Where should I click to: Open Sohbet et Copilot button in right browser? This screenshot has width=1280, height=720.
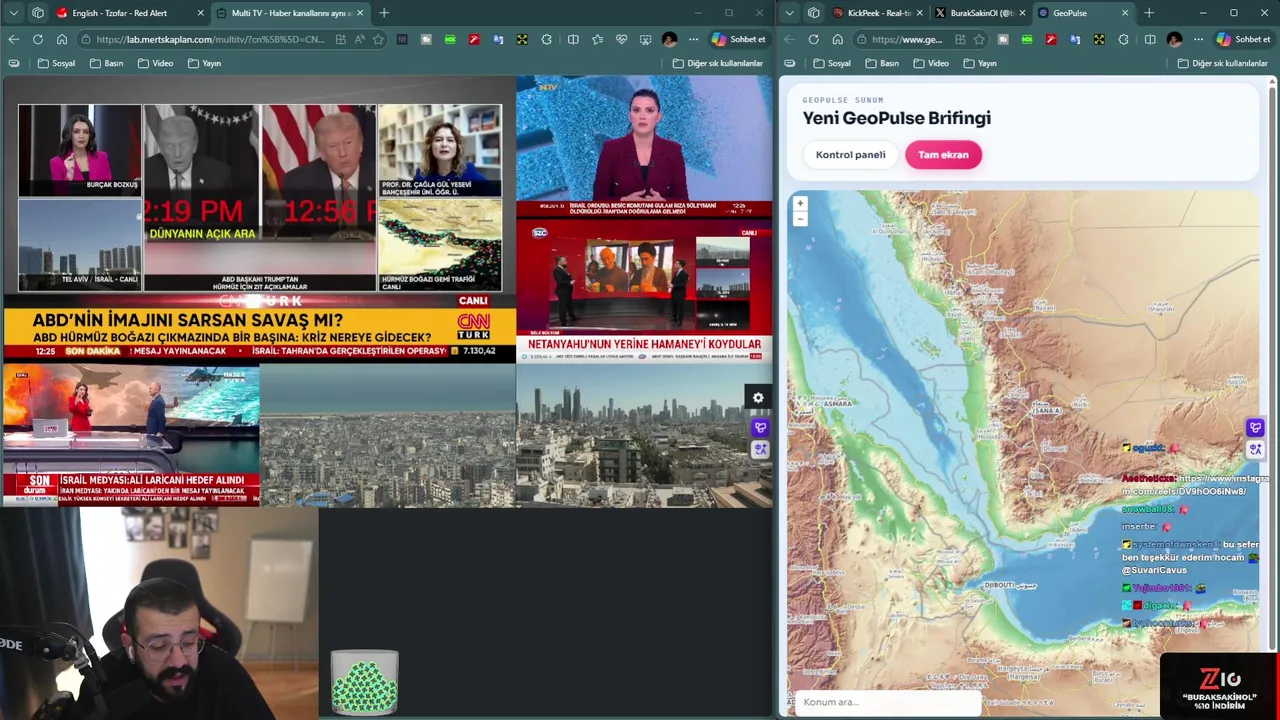coord(1243,39)
